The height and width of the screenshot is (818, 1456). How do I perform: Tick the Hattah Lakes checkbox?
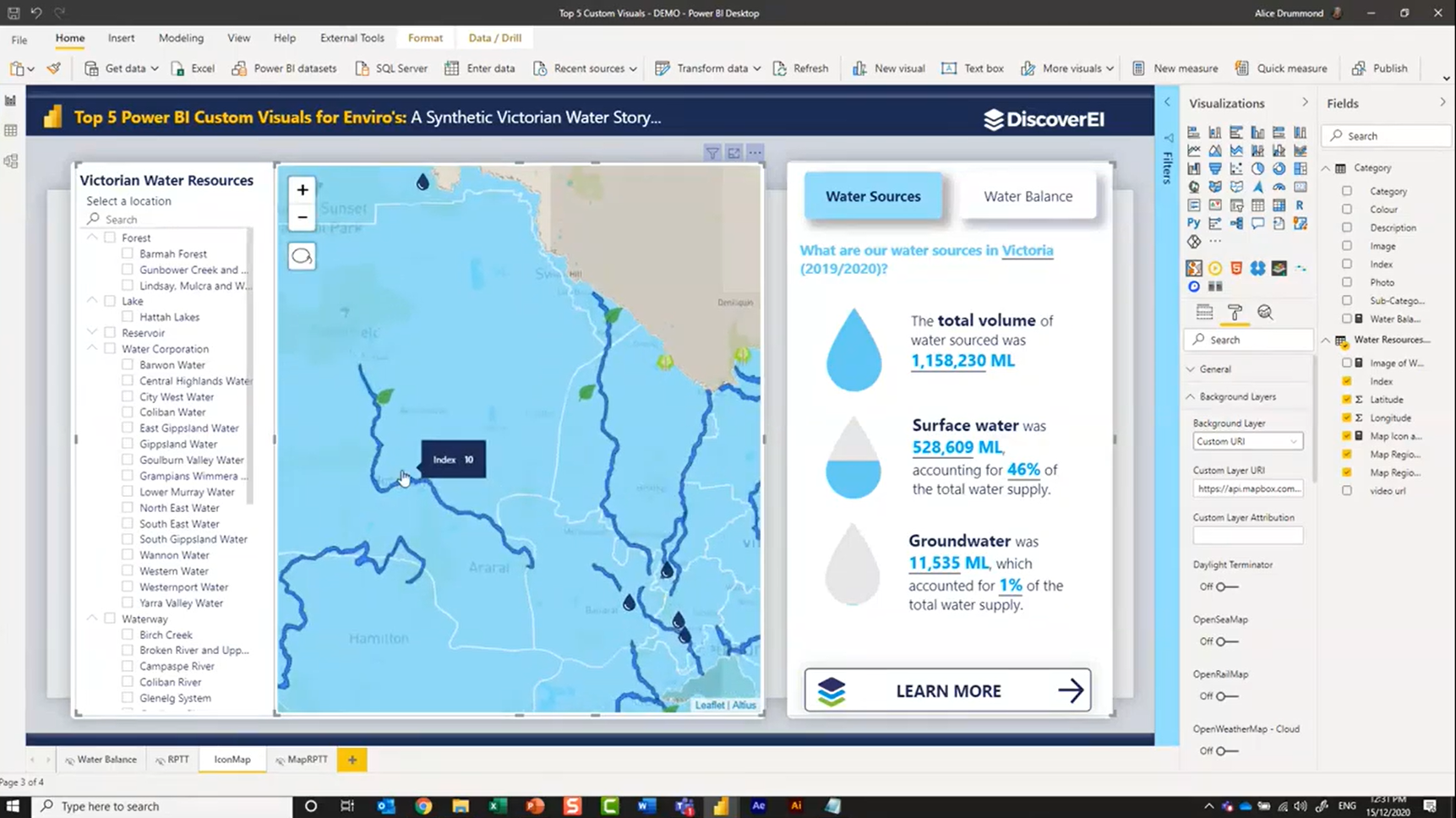128,317
